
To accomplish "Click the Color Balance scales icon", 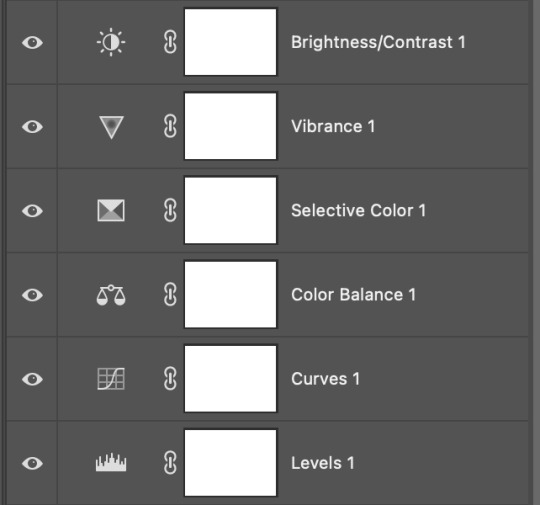I will 111,295.
